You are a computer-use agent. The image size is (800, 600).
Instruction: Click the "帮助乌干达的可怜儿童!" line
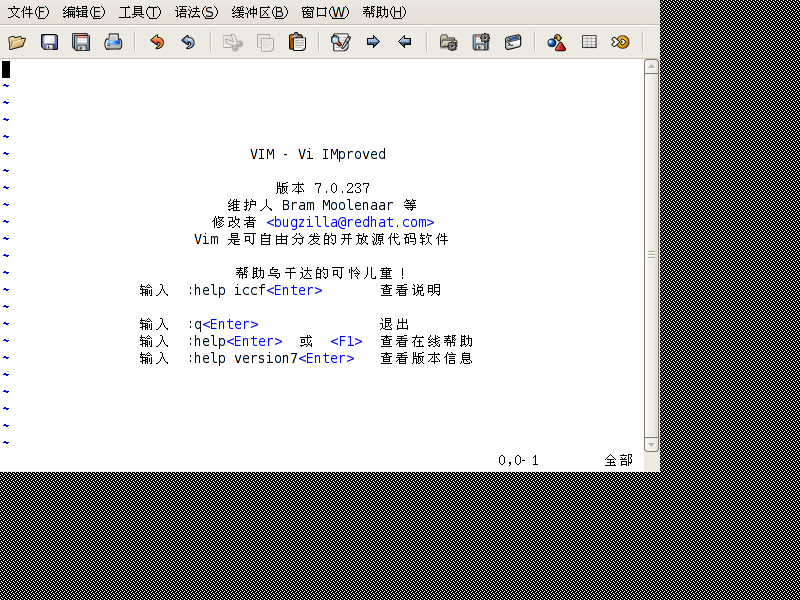321,273
